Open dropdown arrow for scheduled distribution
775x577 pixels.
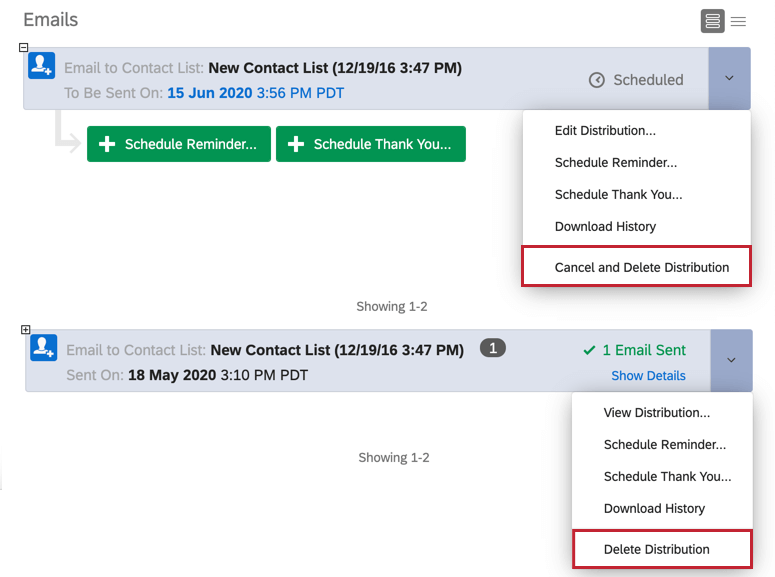[729, 78]
